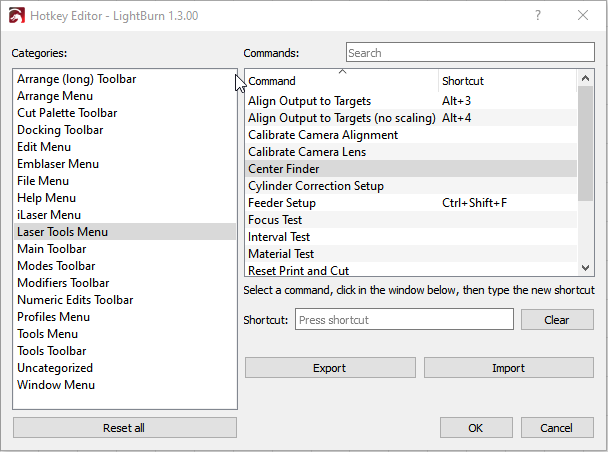The image size is (608, 452).
Task: Click the Search commands field
Action: click(x=470, y=52)
